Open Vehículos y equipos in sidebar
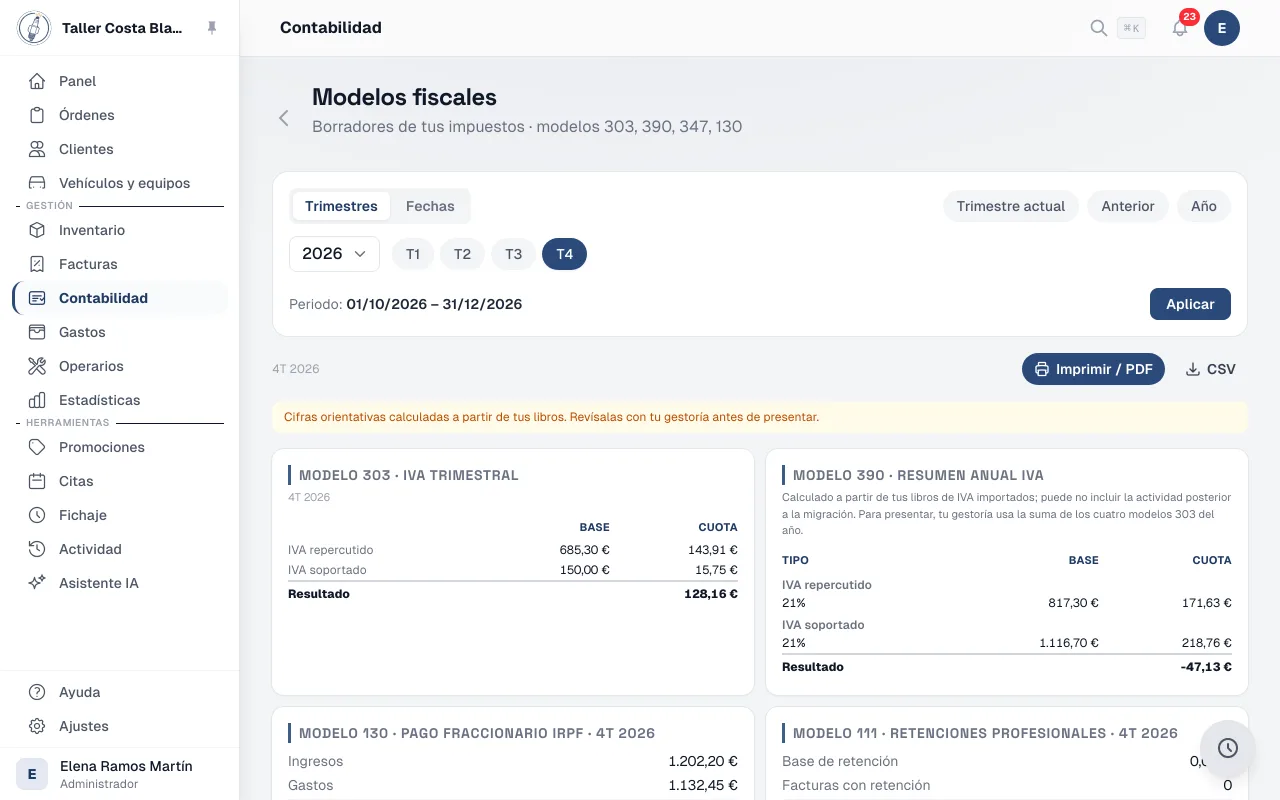Image resolution: width=1280 pixels, height=800 pixels. [120, 183]
